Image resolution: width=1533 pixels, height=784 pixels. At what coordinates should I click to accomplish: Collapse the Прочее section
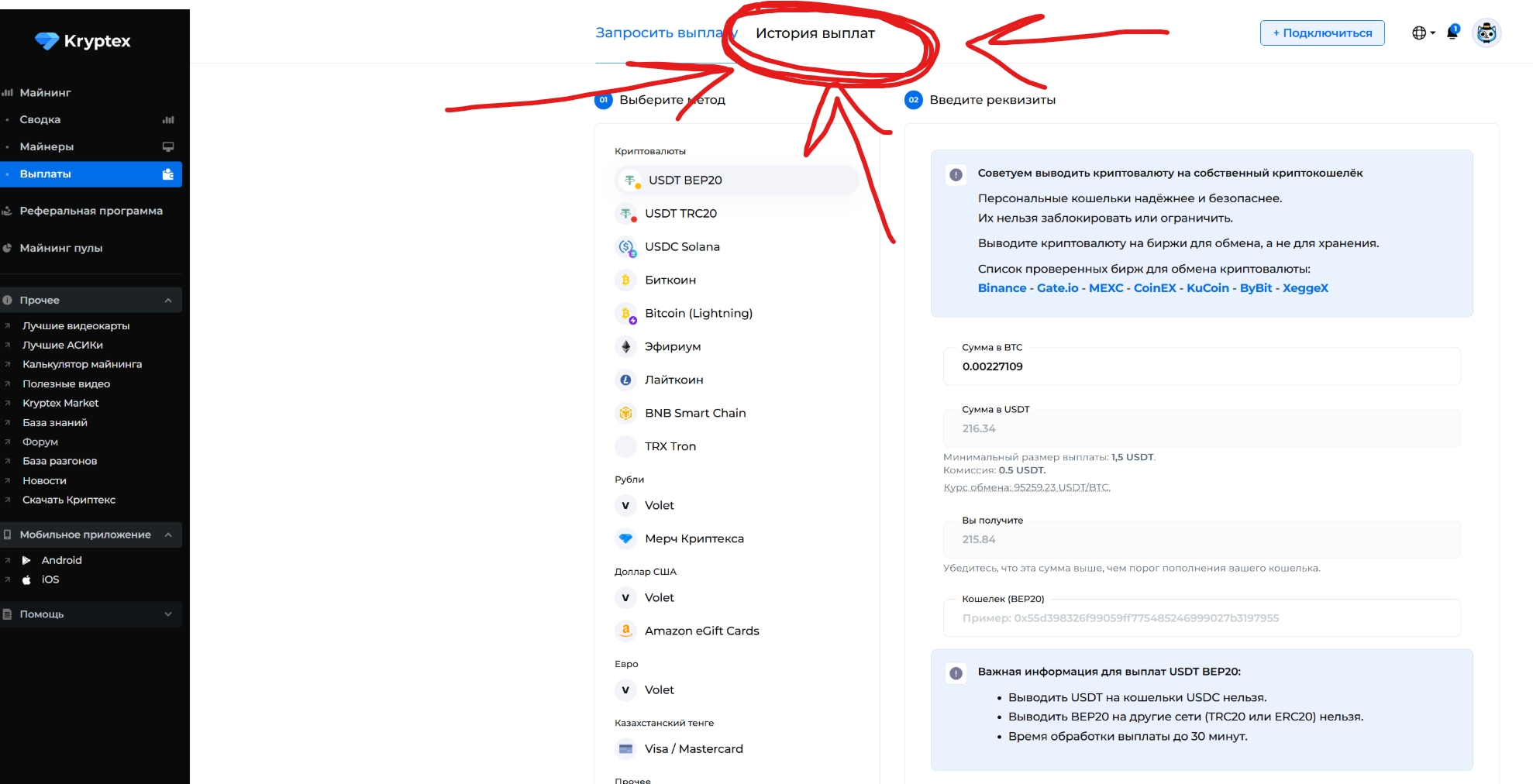point(91,300)
